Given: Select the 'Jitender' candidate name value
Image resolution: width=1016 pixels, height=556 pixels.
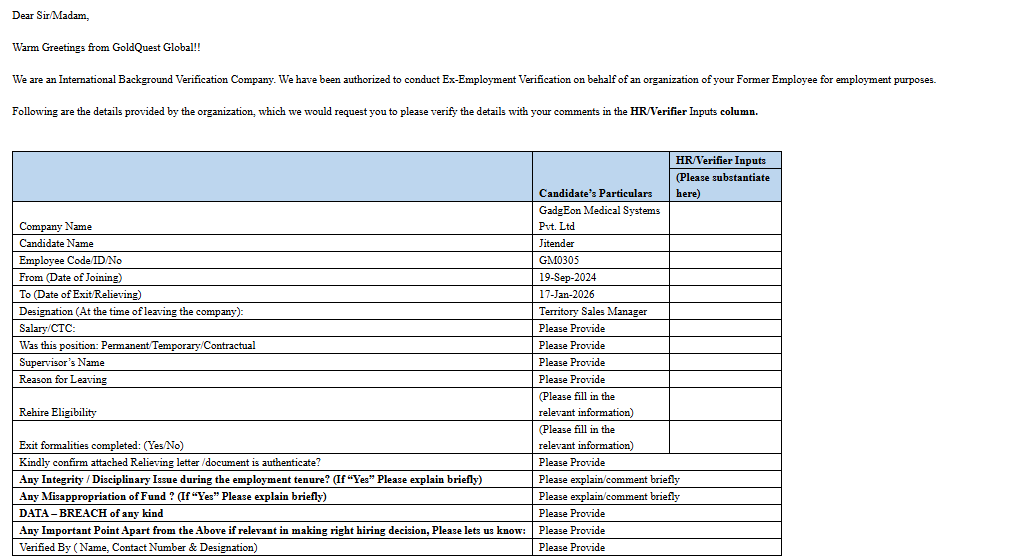Looking at the screenshot, I should click(557, 243).
